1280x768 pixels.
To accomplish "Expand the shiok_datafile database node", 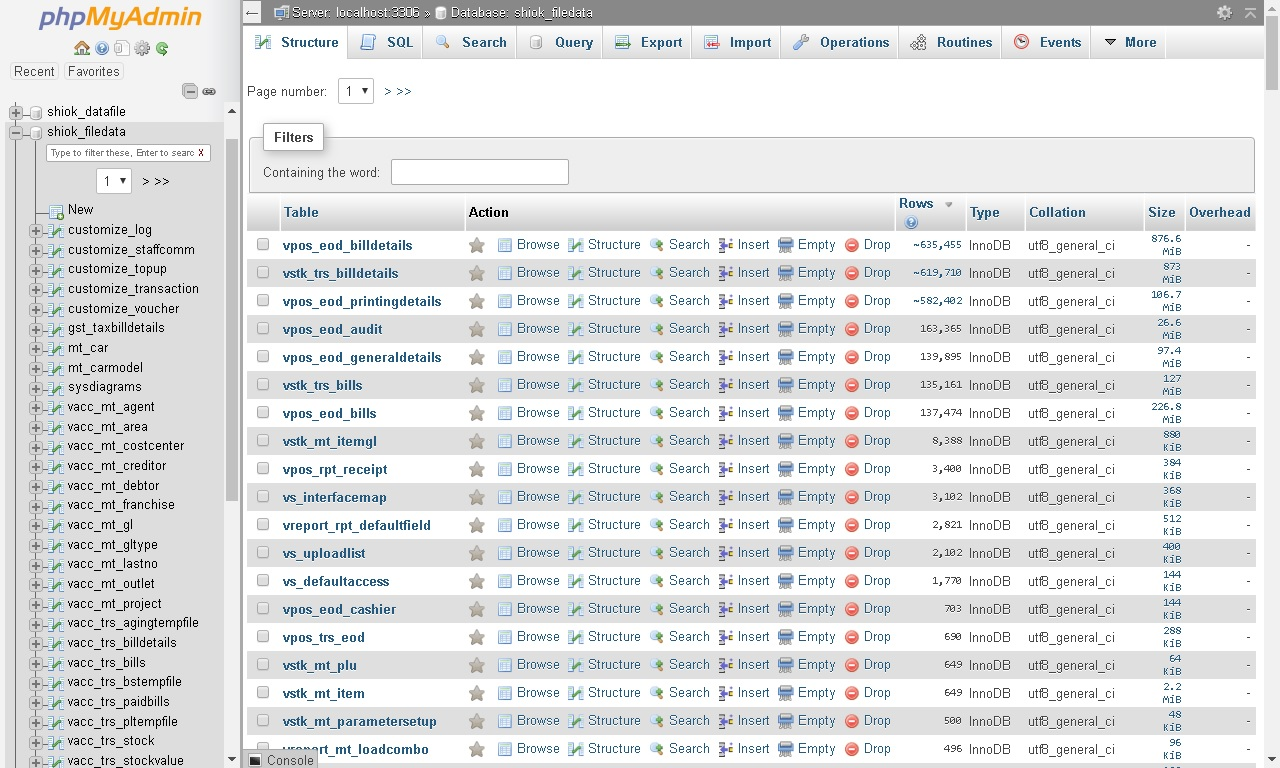I will (x=16, y=112).
